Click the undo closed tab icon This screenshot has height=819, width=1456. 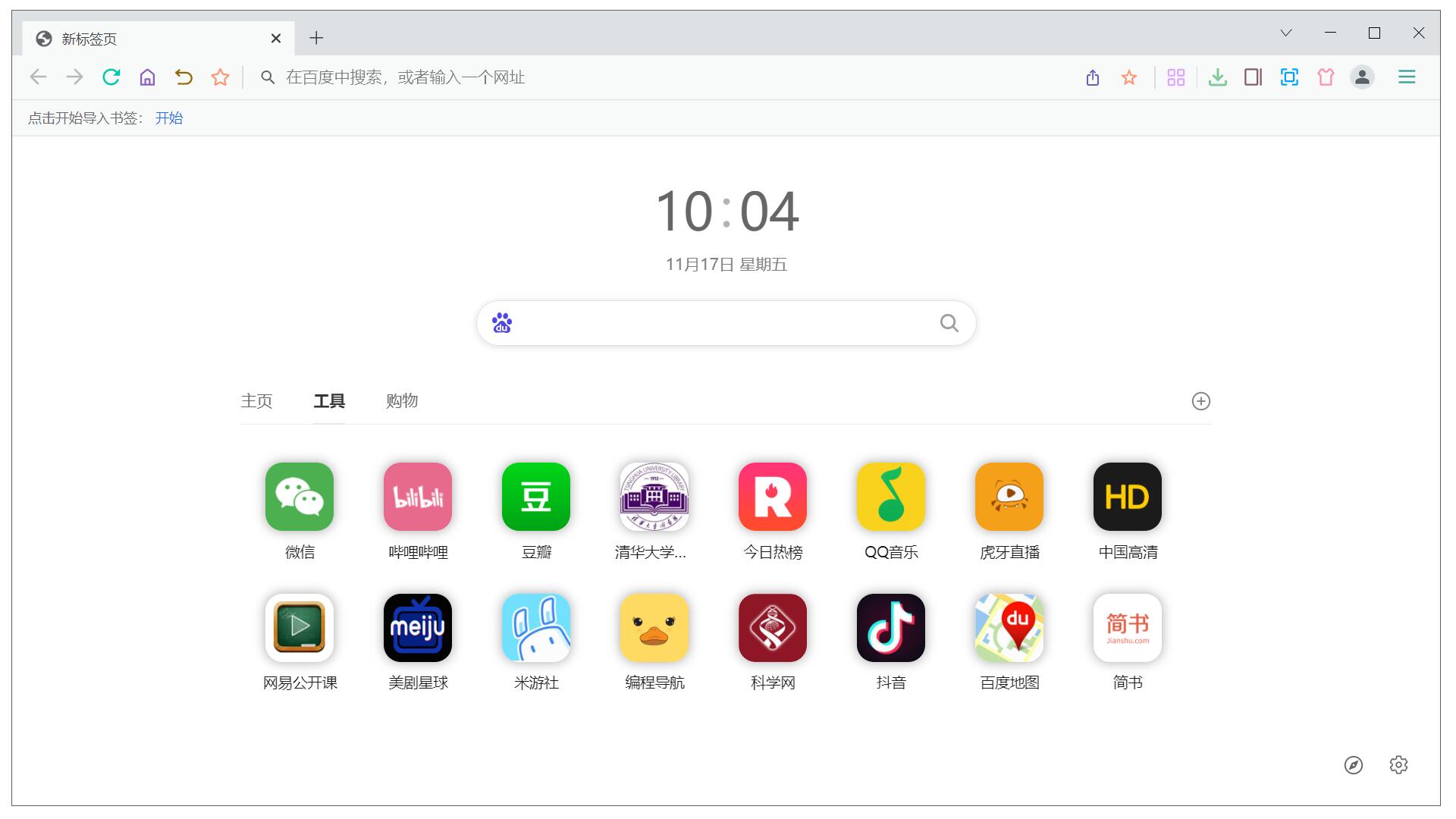(x=184, y=77)
